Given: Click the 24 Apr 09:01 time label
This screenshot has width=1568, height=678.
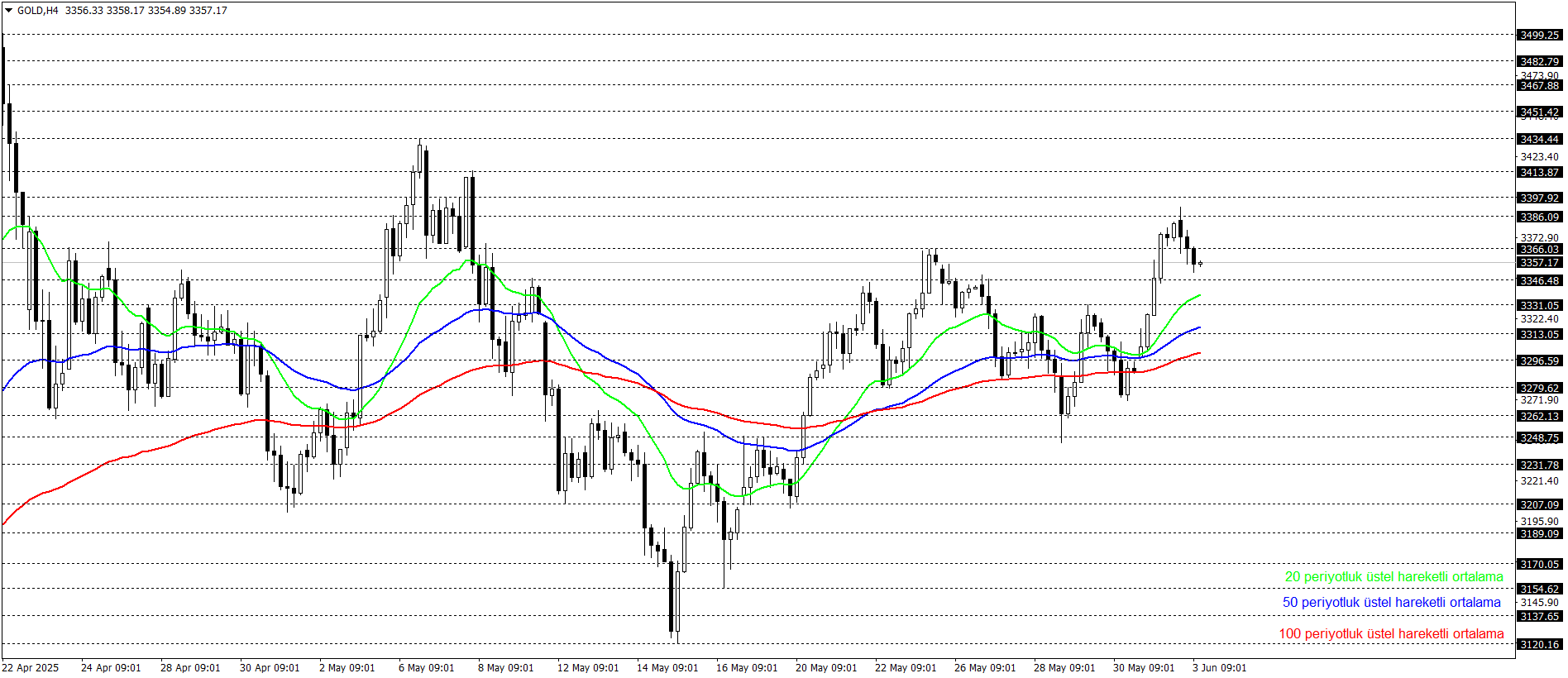Looking at the screenshot, I should tap(111, 668).
